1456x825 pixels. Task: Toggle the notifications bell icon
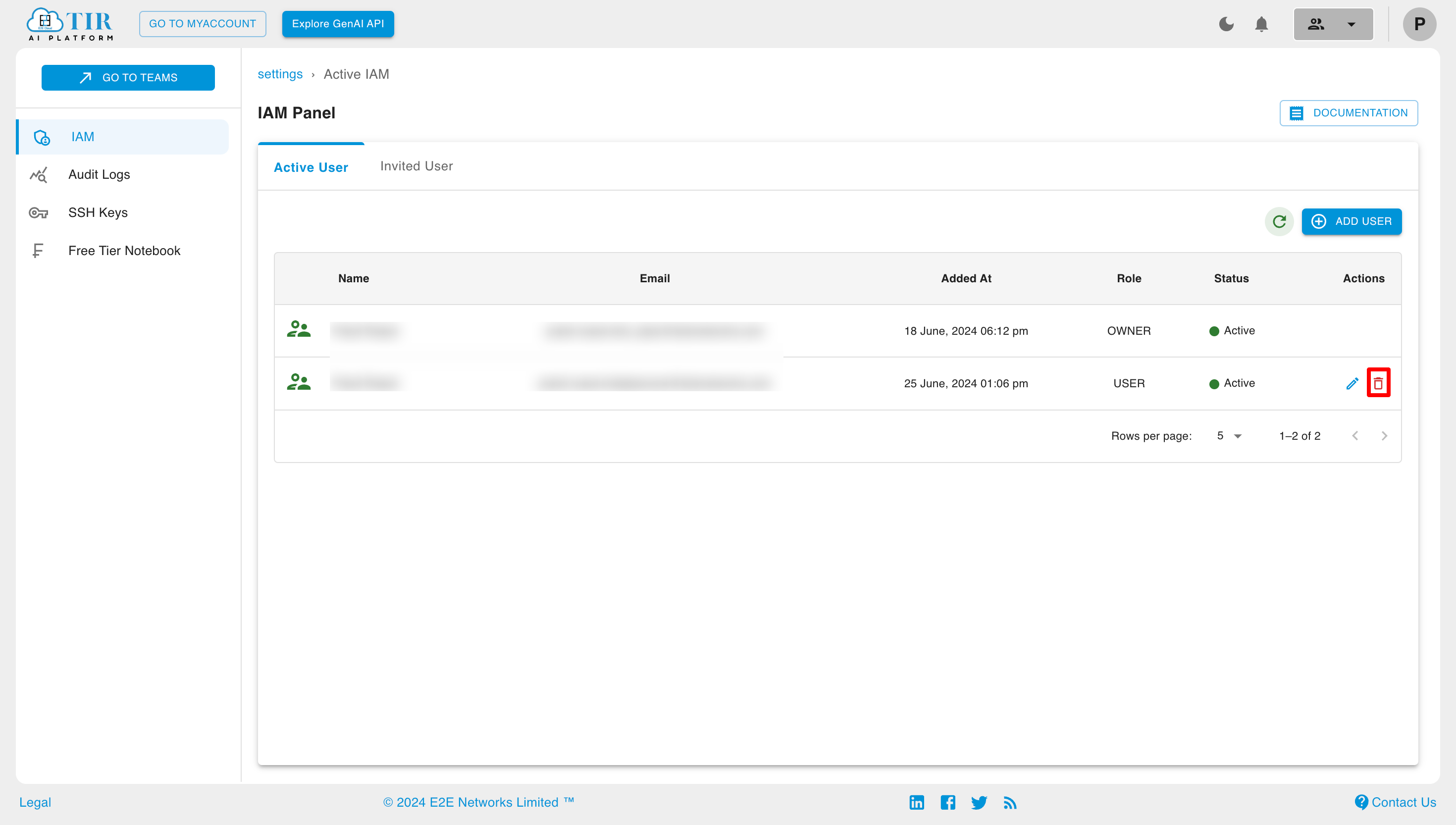click(1261, 24)
